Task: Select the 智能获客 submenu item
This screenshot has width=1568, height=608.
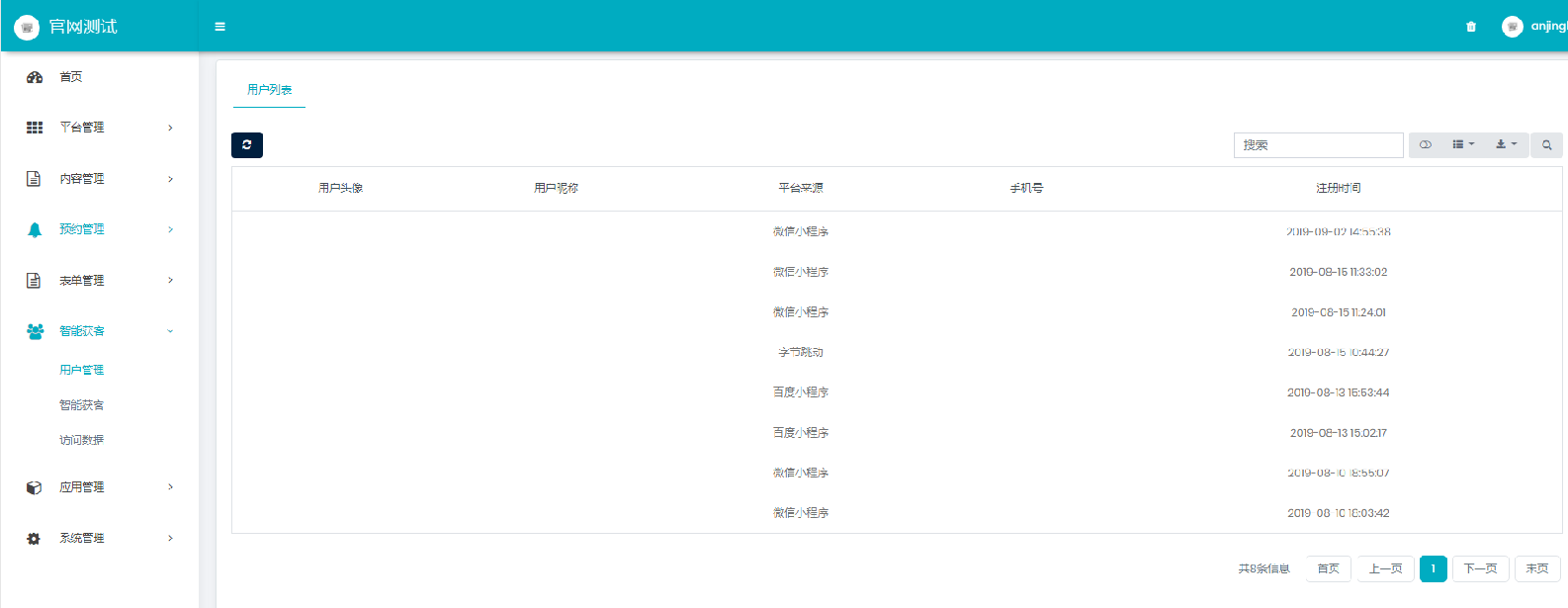Action: click(x=82, y=405)
